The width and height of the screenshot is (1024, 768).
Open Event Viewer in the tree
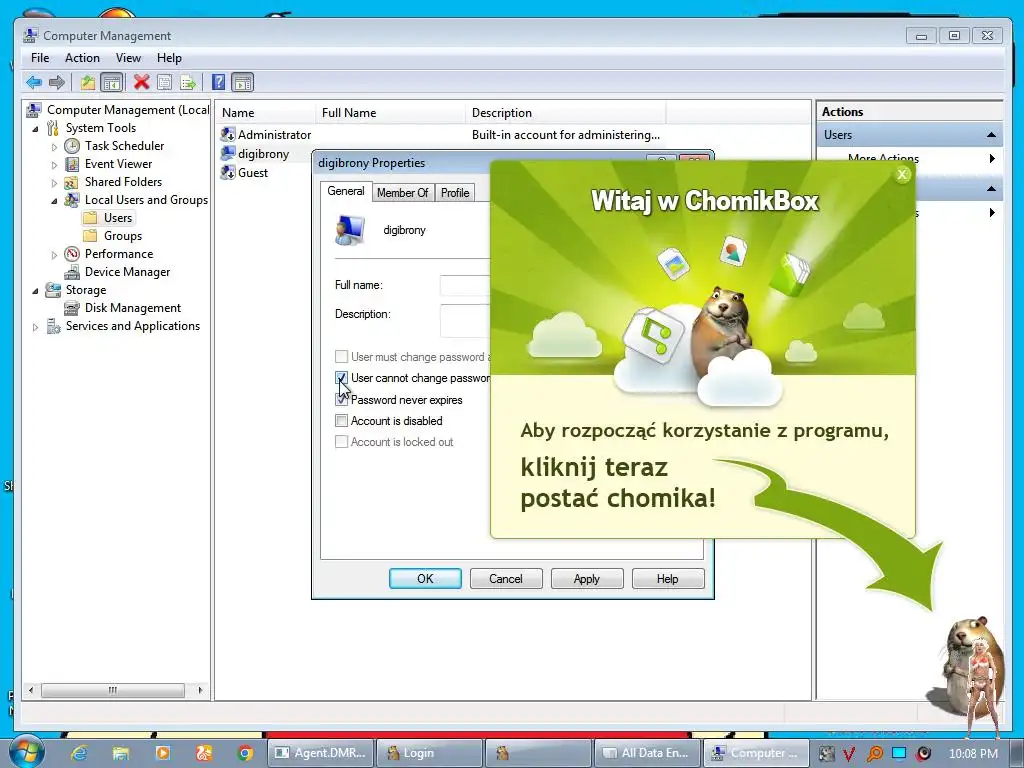(x=118, y=164)
